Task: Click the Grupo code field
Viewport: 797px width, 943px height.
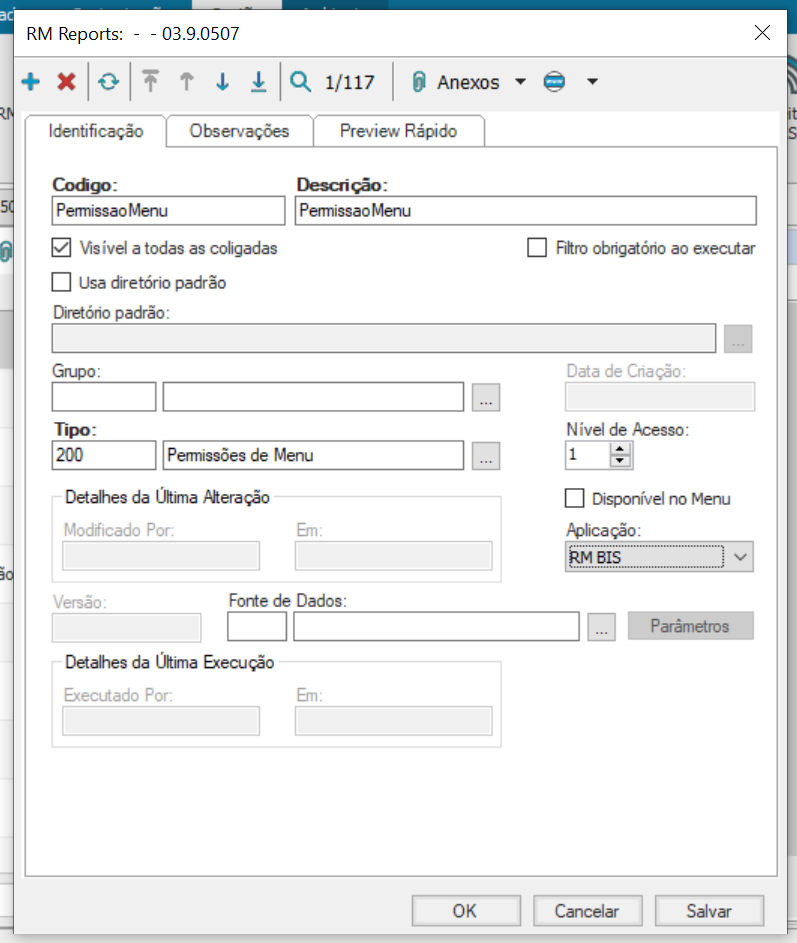Action: [x=104, y=397]
